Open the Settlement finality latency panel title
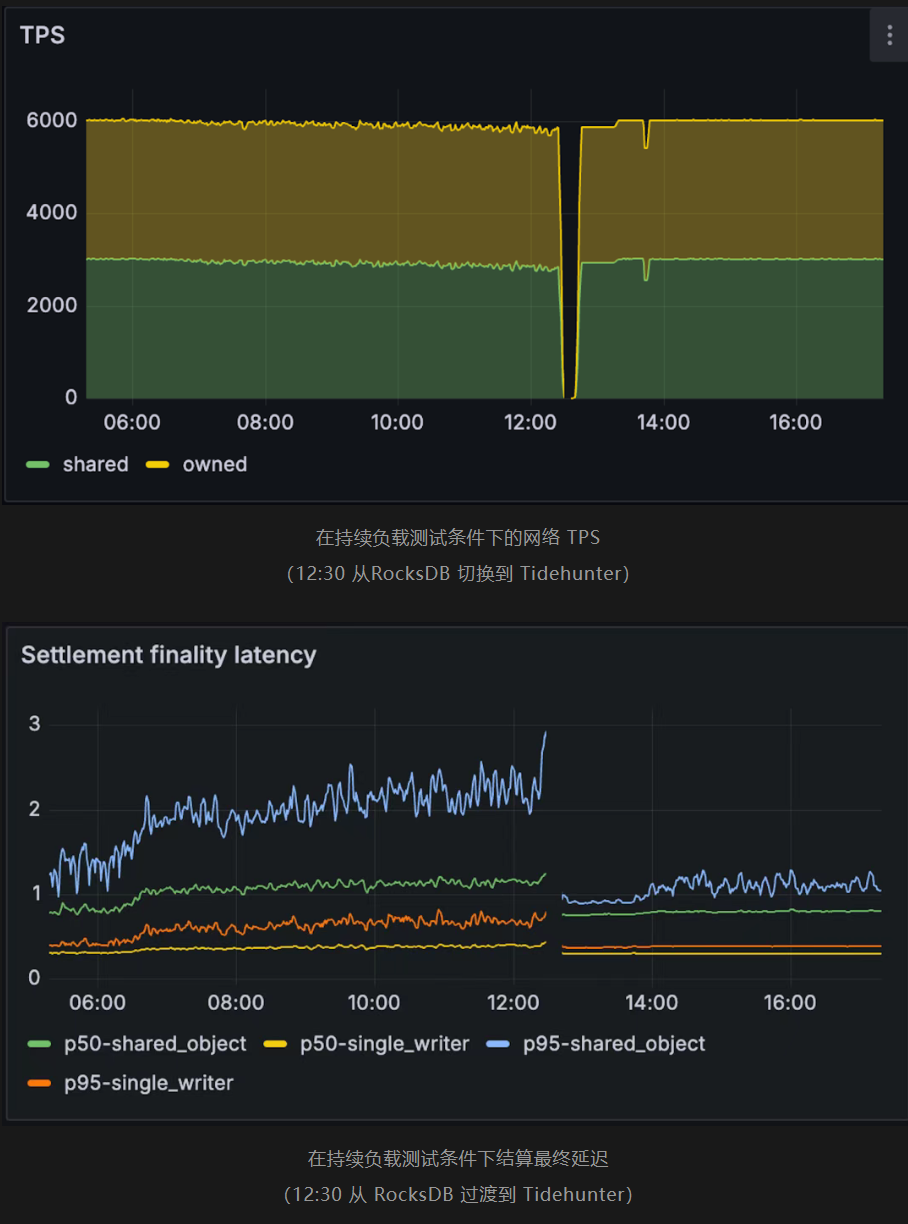The height and width of the screenshot is (1224, 908). tap(168, 655)
